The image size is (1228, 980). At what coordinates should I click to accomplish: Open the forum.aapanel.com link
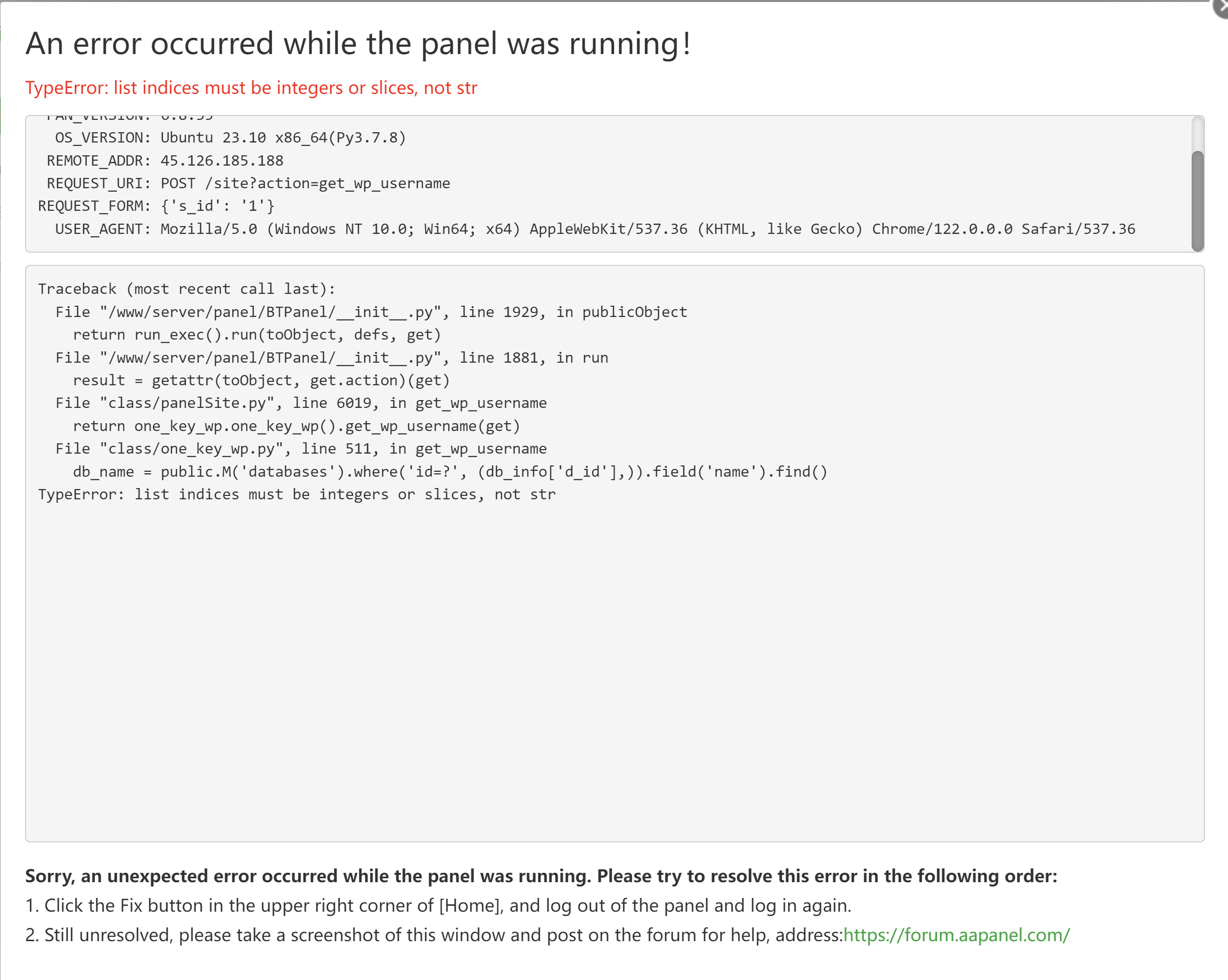click(x=956, y=935)
